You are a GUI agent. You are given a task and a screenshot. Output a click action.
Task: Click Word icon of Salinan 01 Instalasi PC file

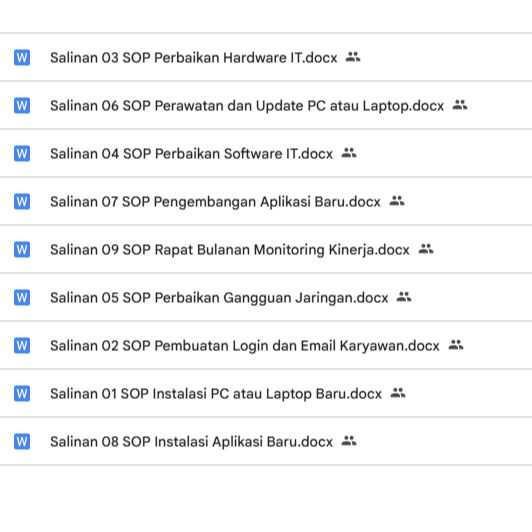pos(22,394)
